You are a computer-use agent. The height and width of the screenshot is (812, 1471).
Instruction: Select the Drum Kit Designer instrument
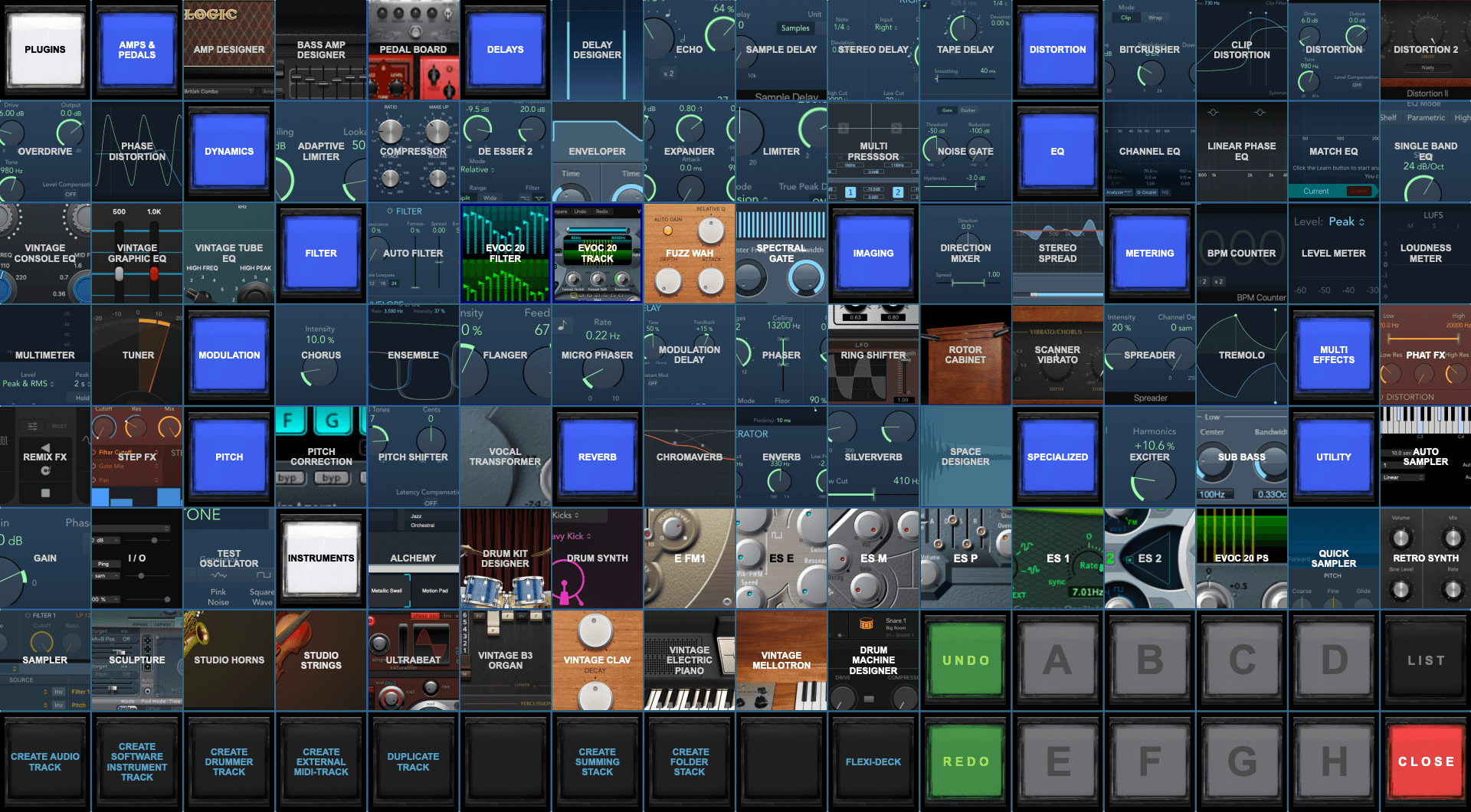(x=505, y=558)
